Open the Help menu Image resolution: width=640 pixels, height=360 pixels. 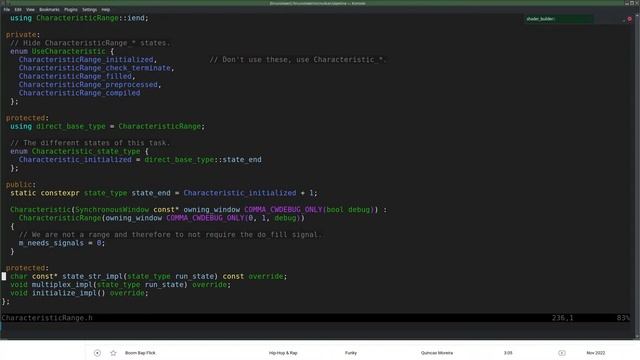106,9
